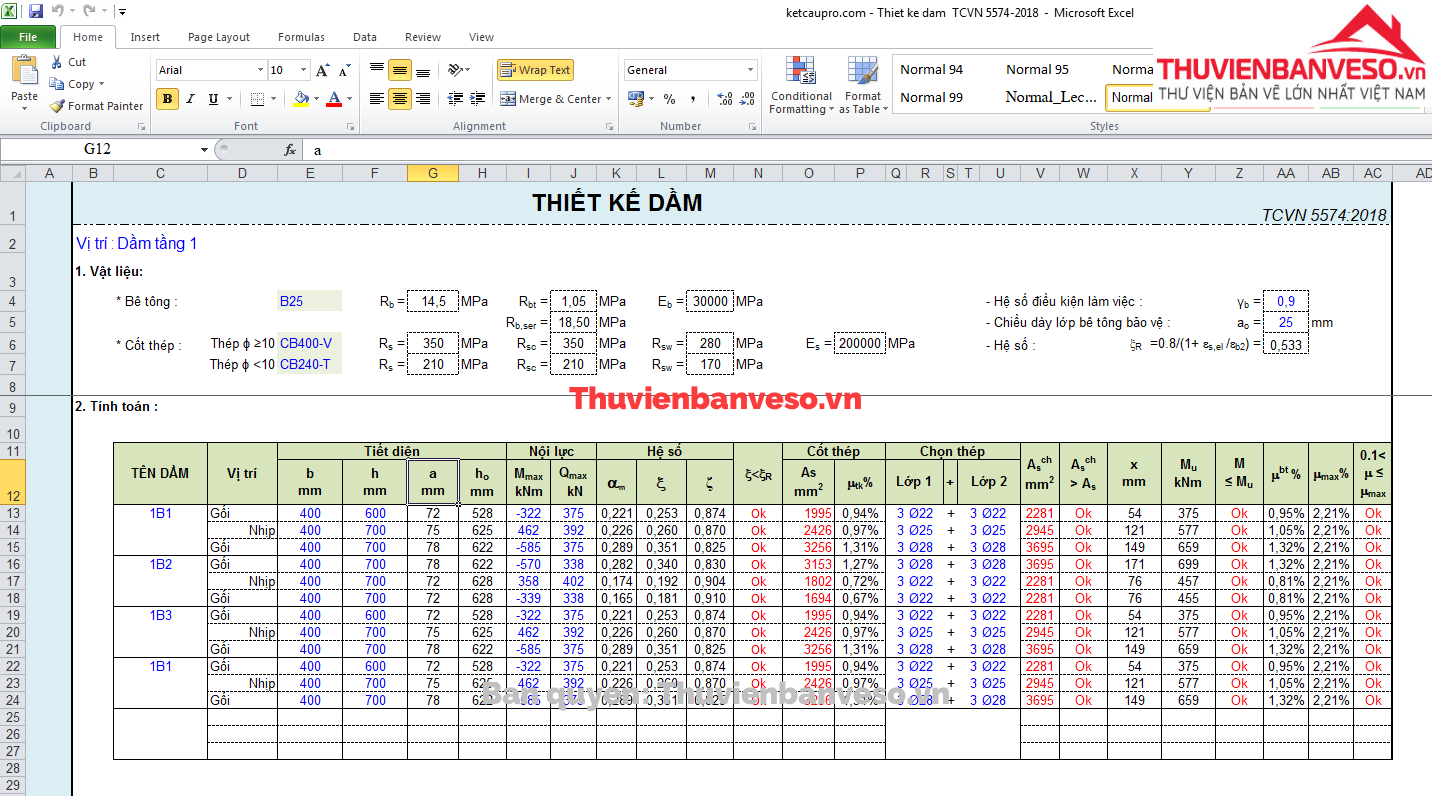Viewport: 1432px width, 796px height.
Task: Click the Save icon on Quick Access Toolbar
Action: (x=35, y=10)
